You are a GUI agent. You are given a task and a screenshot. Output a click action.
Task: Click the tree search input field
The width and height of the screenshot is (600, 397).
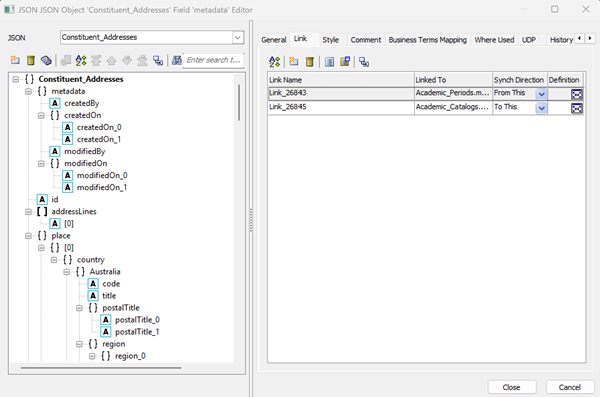coord(214,60)
